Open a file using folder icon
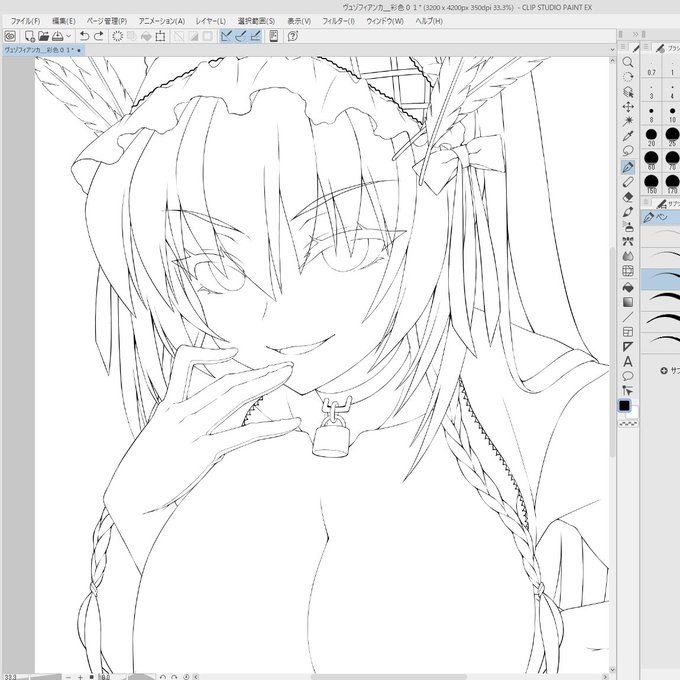The height and width of the screenshot is (680, 680). coord(43,36)
